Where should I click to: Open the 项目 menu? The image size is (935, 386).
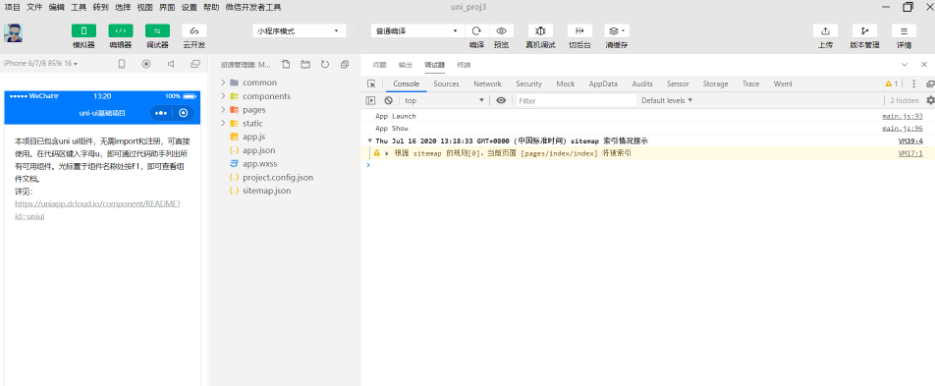[13, 8]
